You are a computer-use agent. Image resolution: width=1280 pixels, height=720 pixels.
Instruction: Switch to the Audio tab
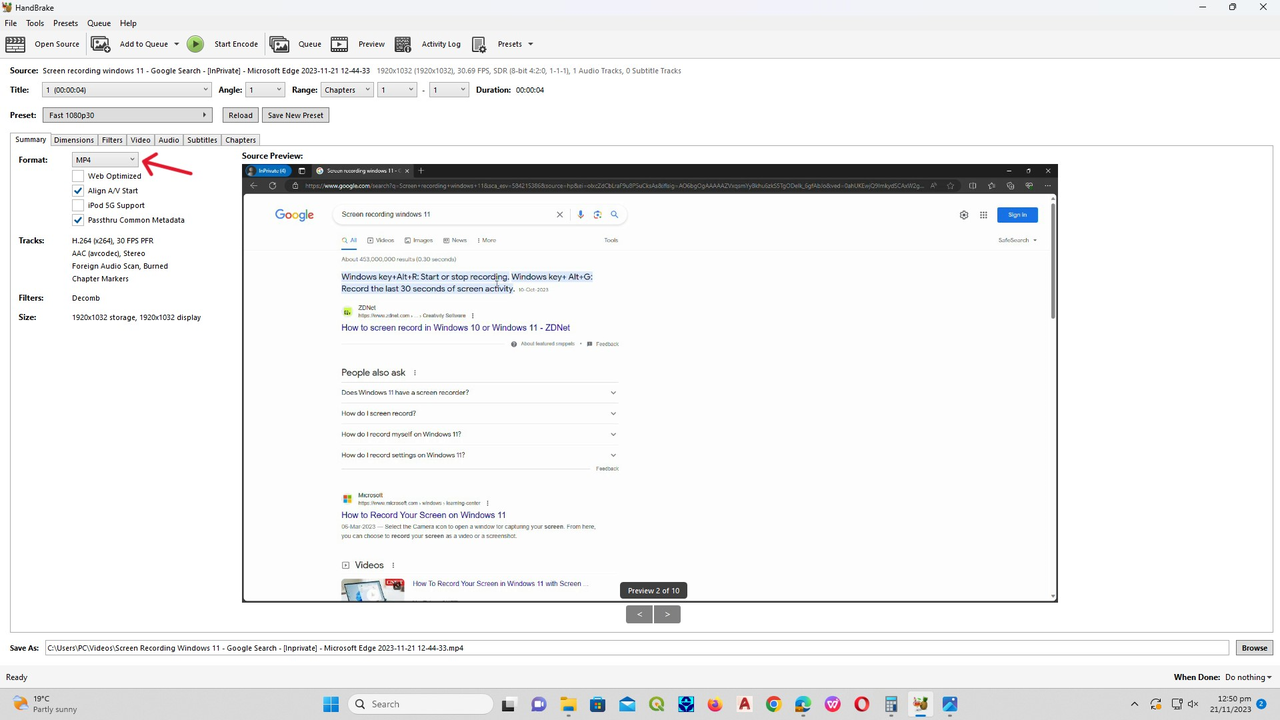[169, 140]
